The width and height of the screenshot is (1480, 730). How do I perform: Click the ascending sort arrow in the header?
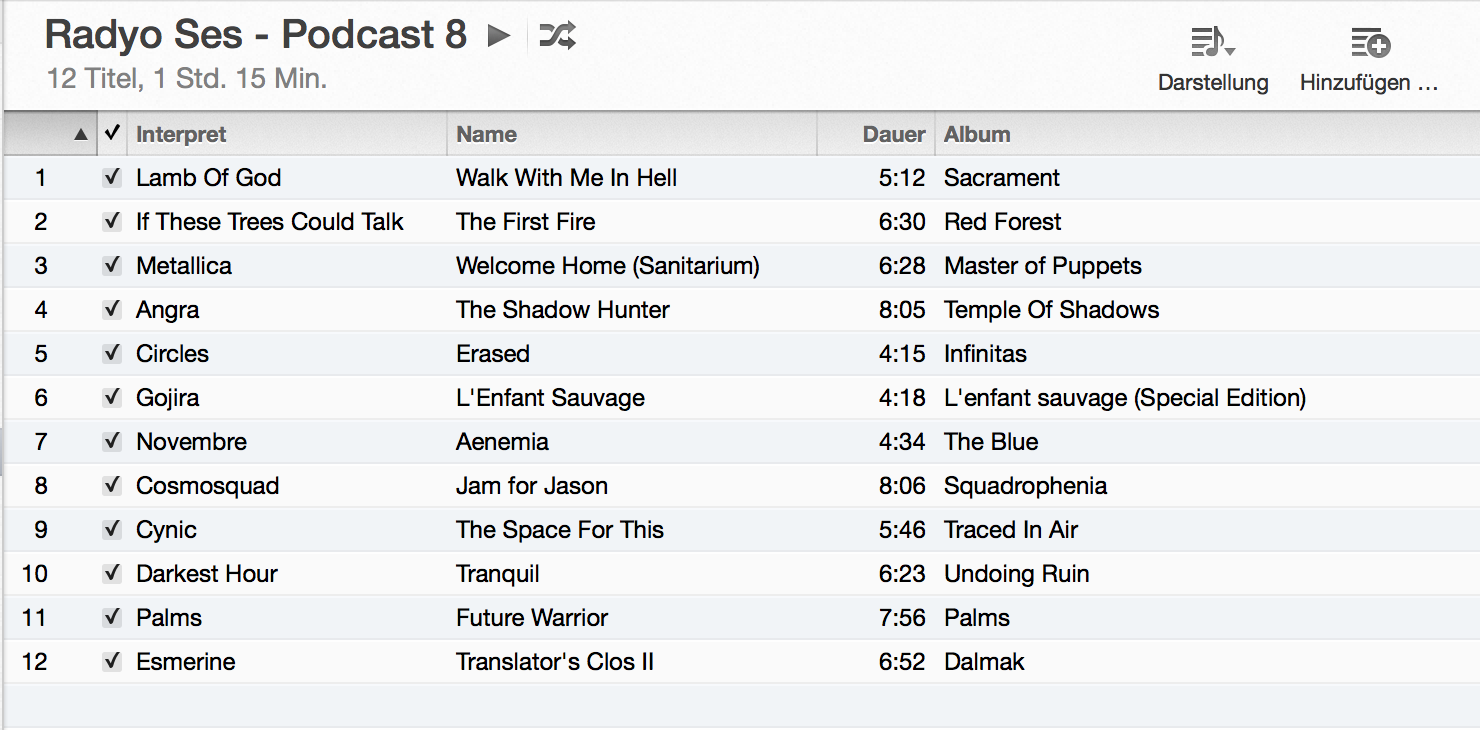tap(81, 135)
